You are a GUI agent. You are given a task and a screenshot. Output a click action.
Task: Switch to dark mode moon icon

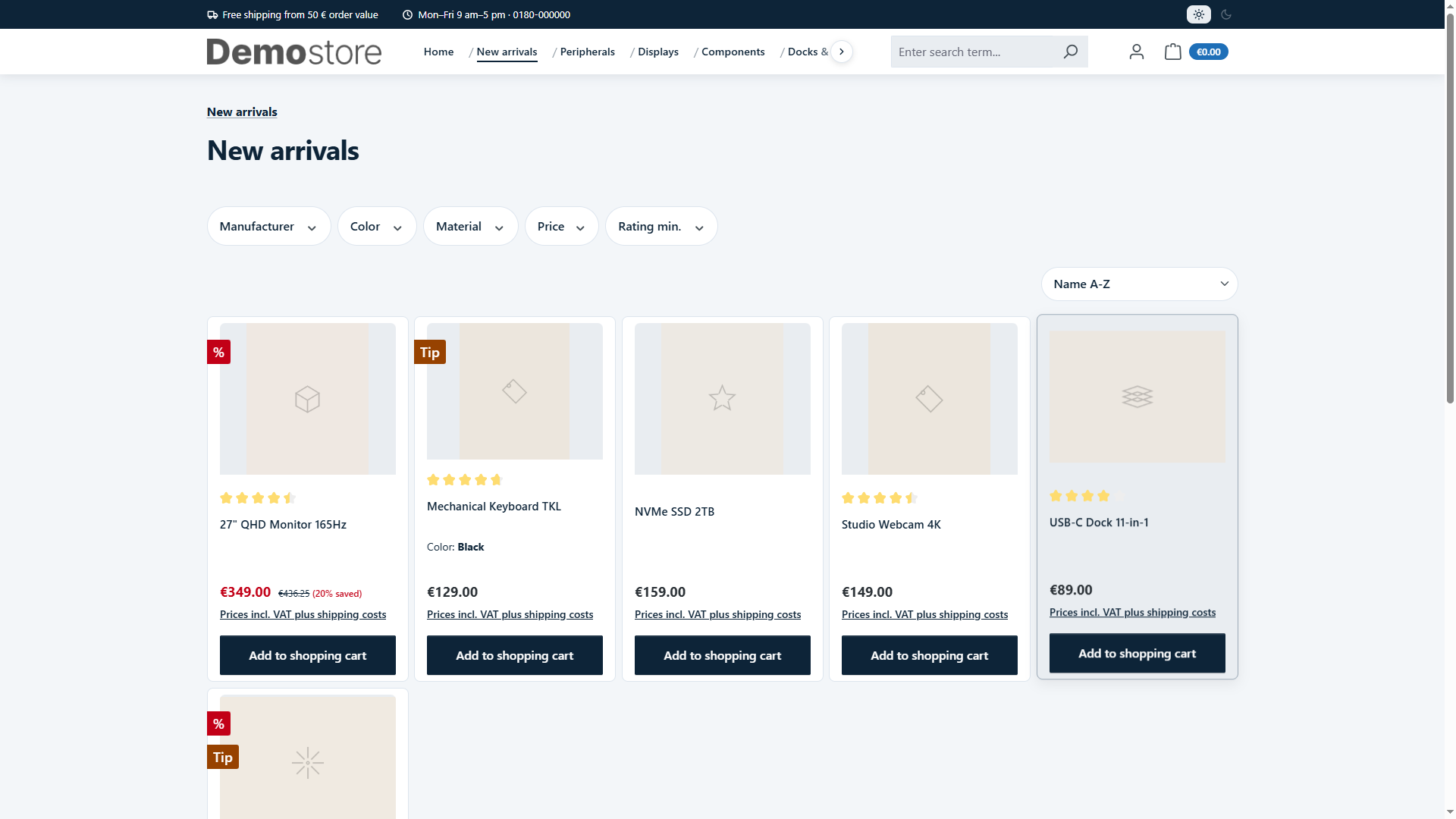pos(1226,14)
